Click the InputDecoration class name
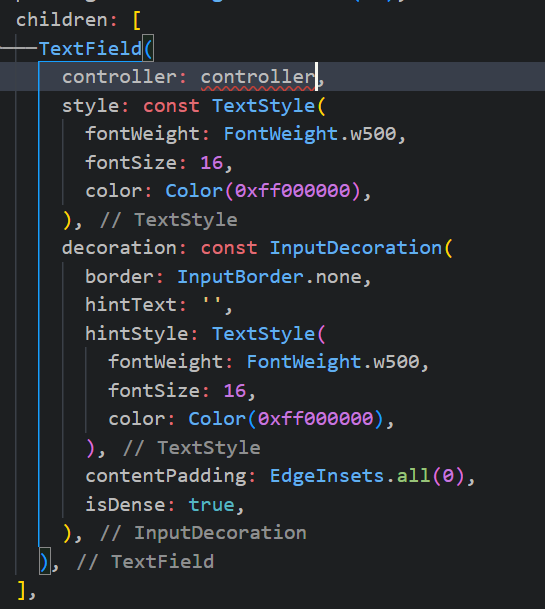Image resolution: width=545 pixels, height=609 pixels. coord(356,248)
